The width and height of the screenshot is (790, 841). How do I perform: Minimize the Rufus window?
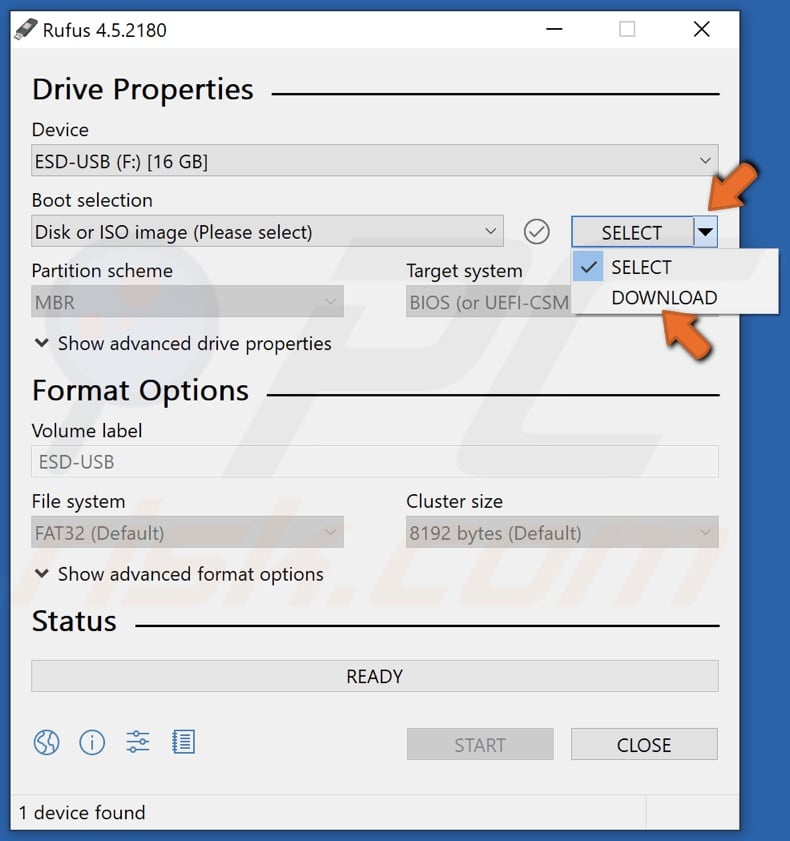pyautogui.click(x=554, y=29)
